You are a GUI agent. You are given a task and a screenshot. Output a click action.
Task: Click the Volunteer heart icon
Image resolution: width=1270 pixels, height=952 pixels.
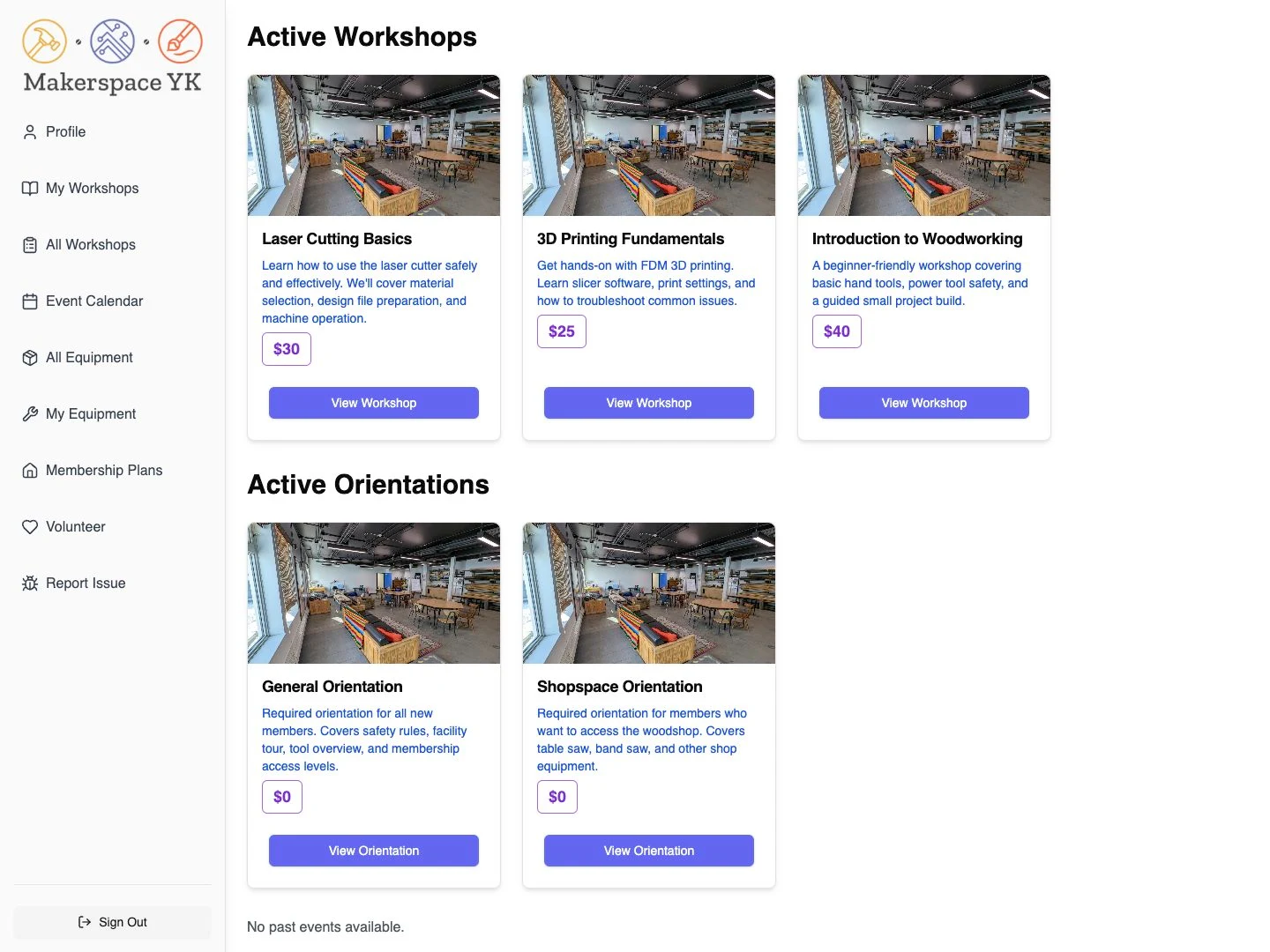click(x=30, y=527)
